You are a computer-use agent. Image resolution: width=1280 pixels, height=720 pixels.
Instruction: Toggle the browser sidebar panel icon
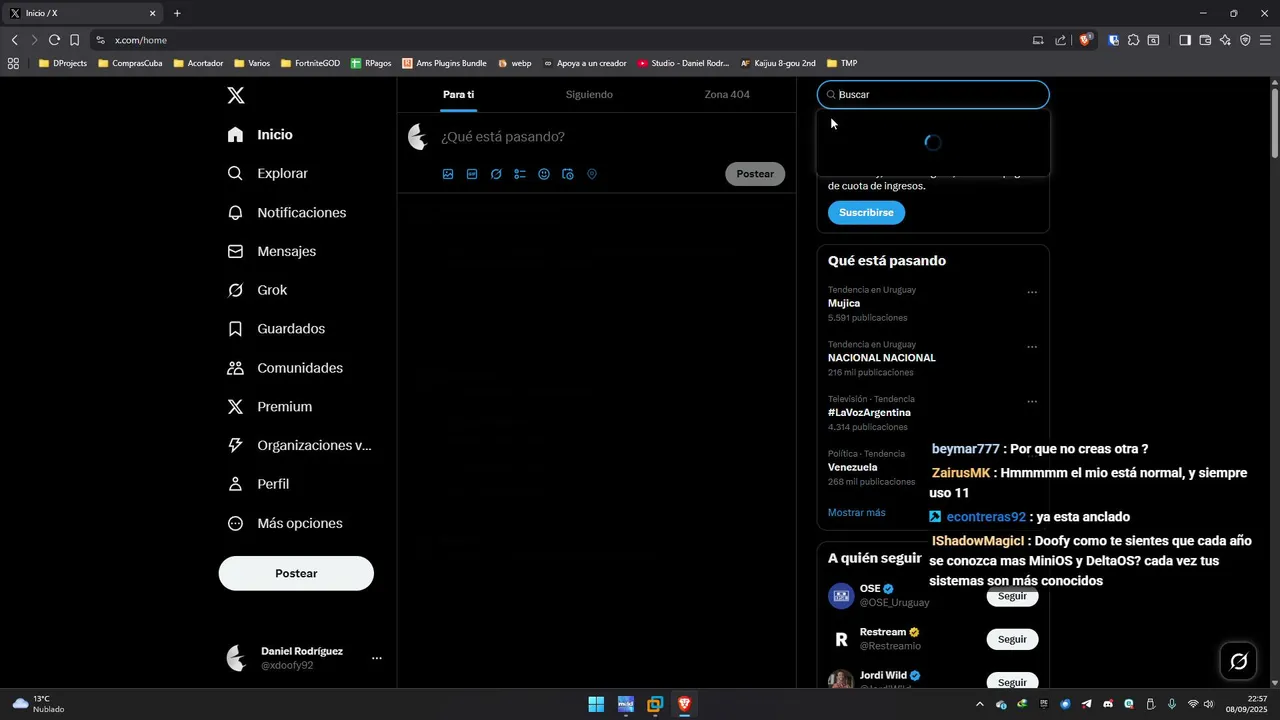pos(1185,40)
